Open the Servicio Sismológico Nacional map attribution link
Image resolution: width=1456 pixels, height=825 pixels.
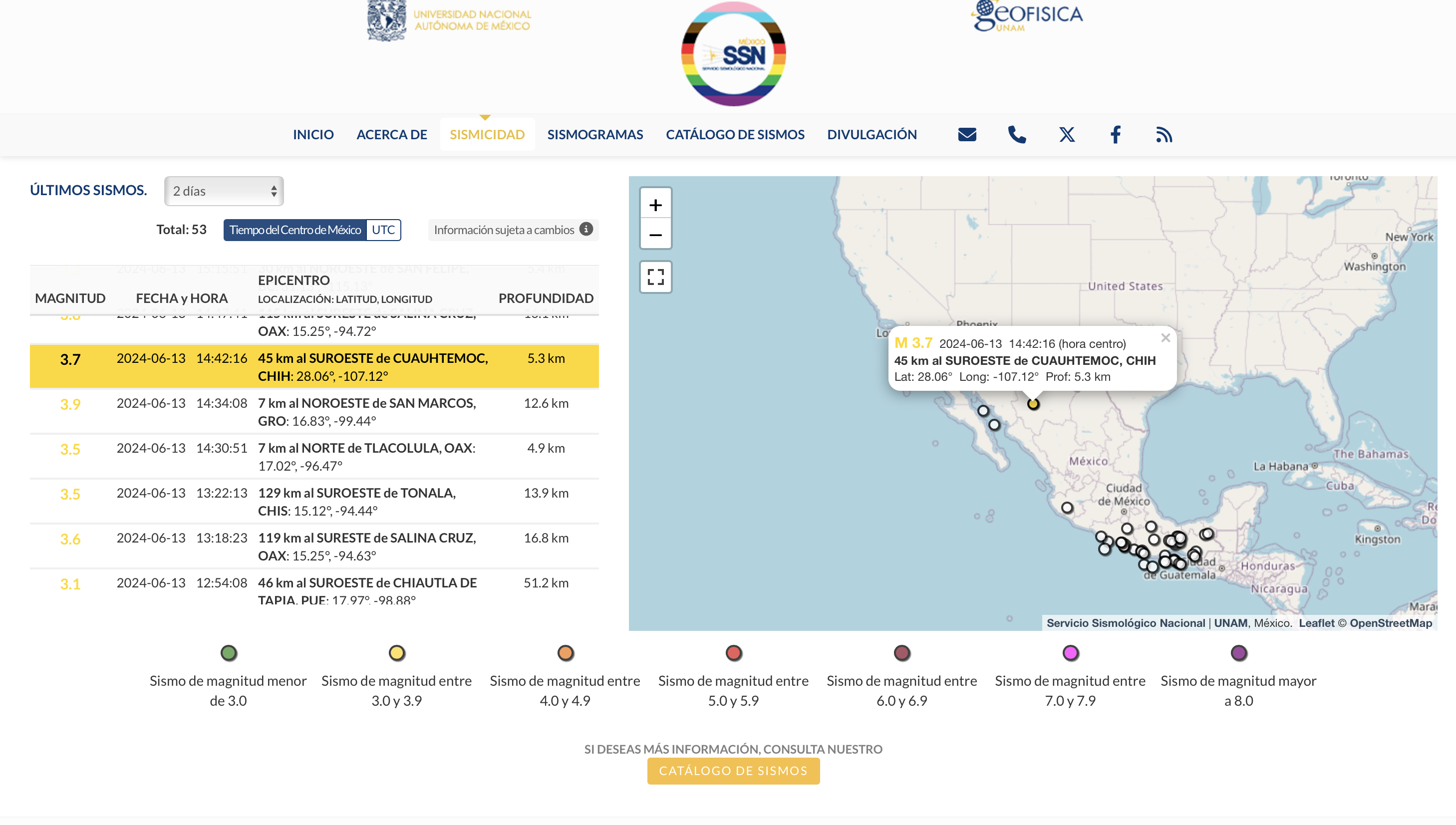(x=1126, y=623)
